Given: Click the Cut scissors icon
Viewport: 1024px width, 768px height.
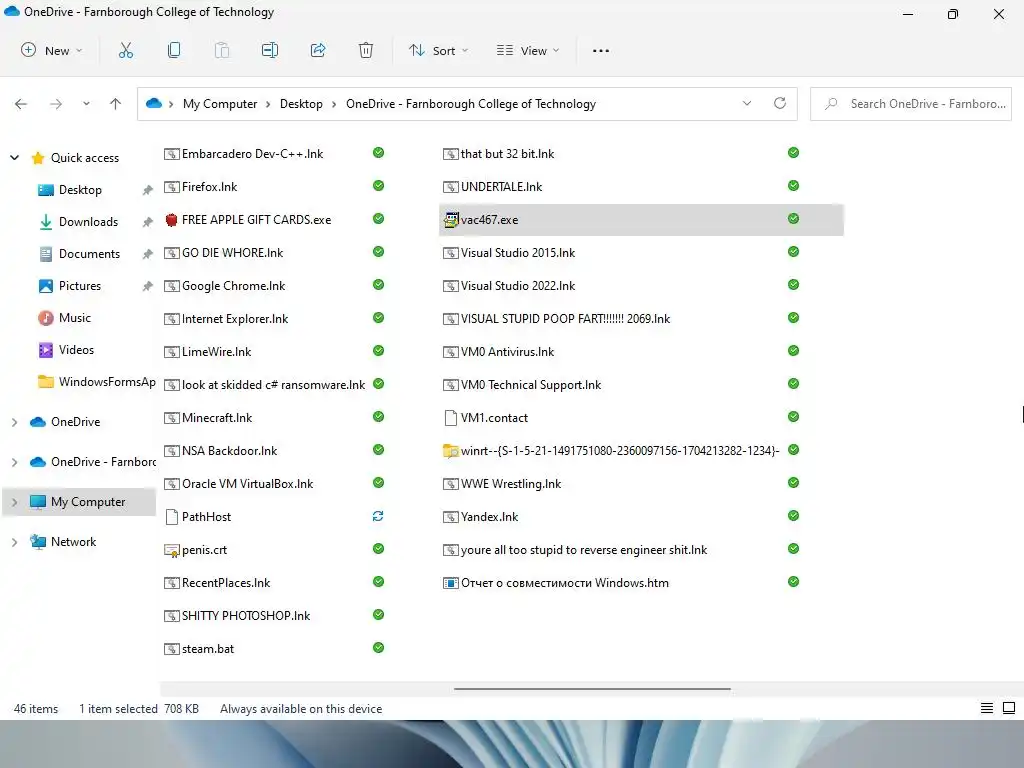Looking at the screenshot, I should (126, 50).
